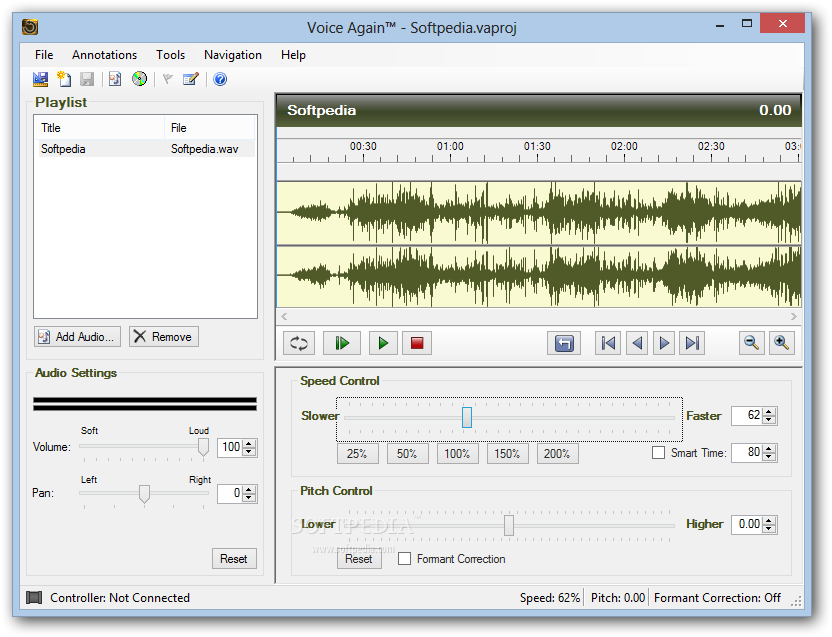Decrease the Pan value with down arrow

point(249,497)
